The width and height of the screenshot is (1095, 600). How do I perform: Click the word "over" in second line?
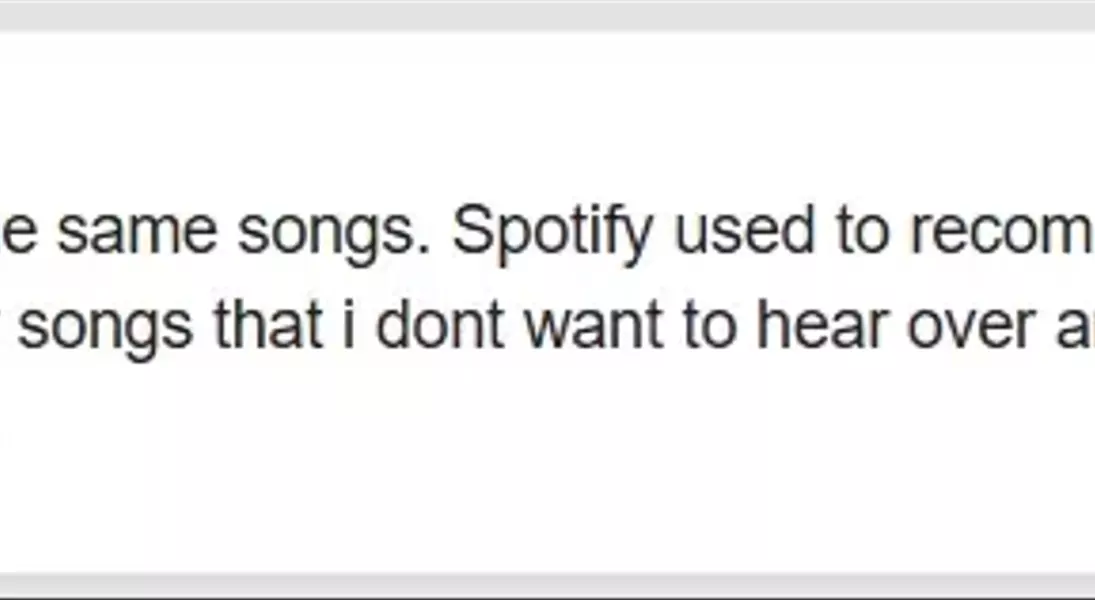coord(971,328)
